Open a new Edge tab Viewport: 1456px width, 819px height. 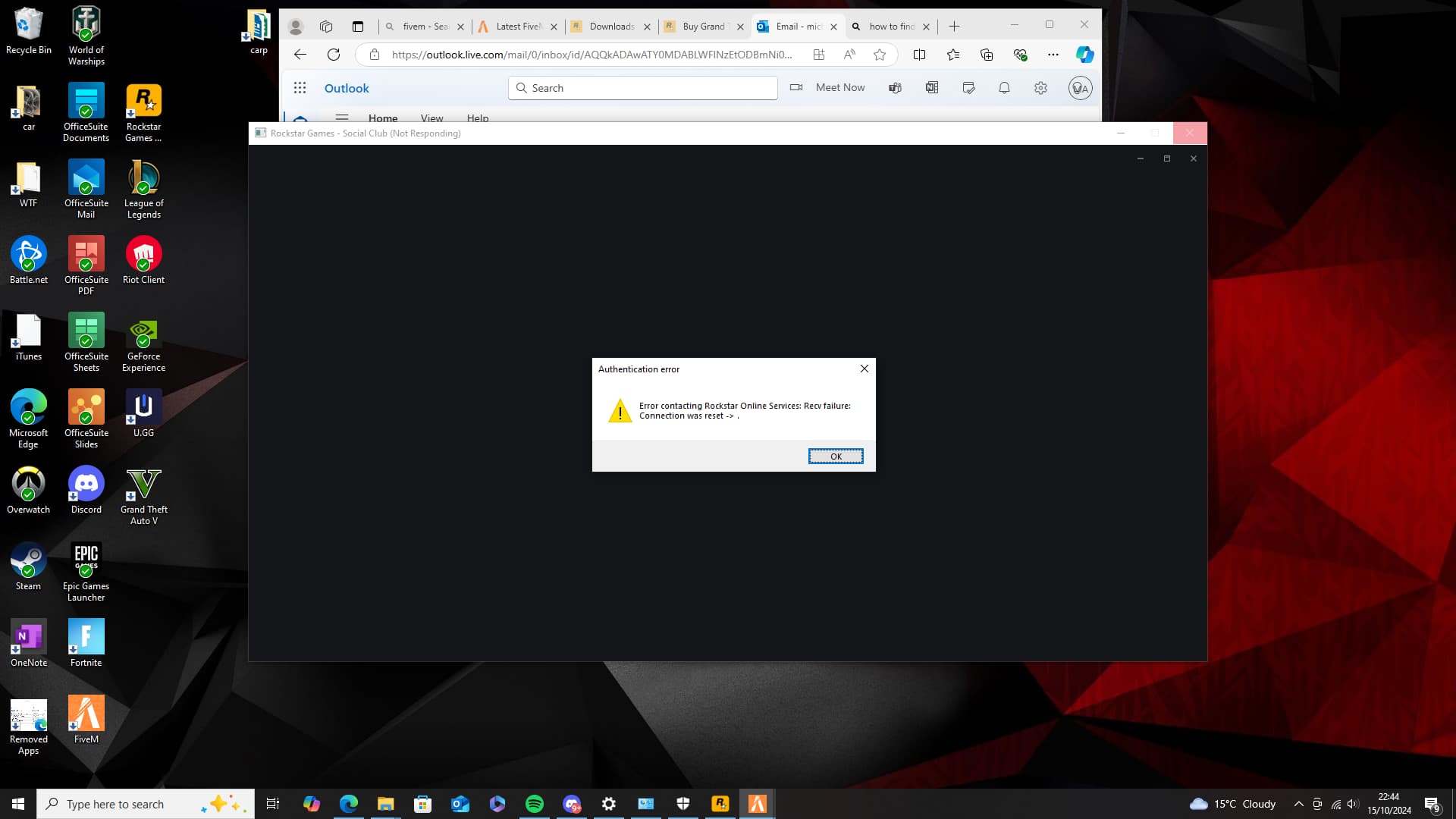click(954, 27)
